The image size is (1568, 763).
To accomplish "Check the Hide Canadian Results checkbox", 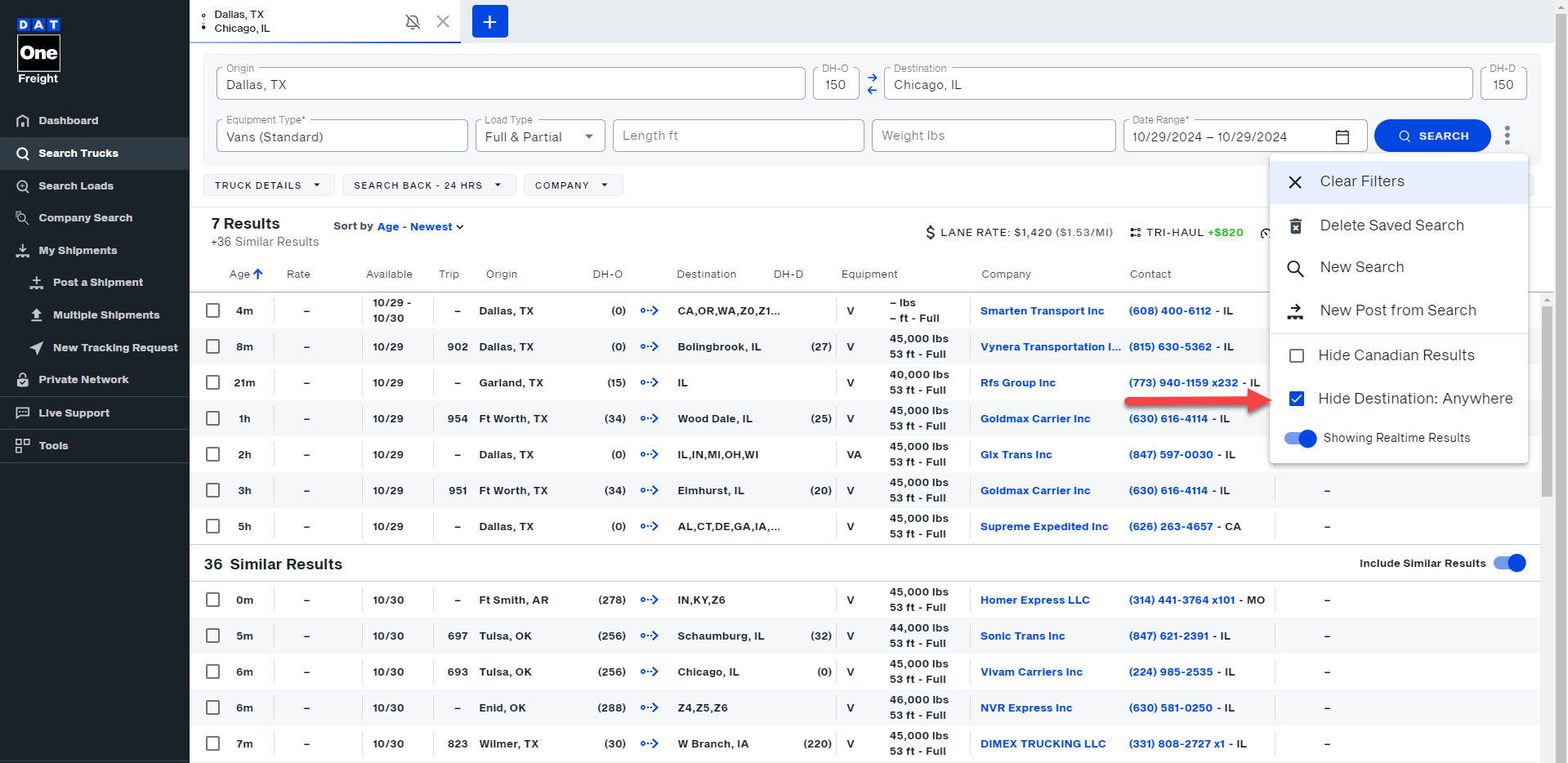I will [1297, 355].
